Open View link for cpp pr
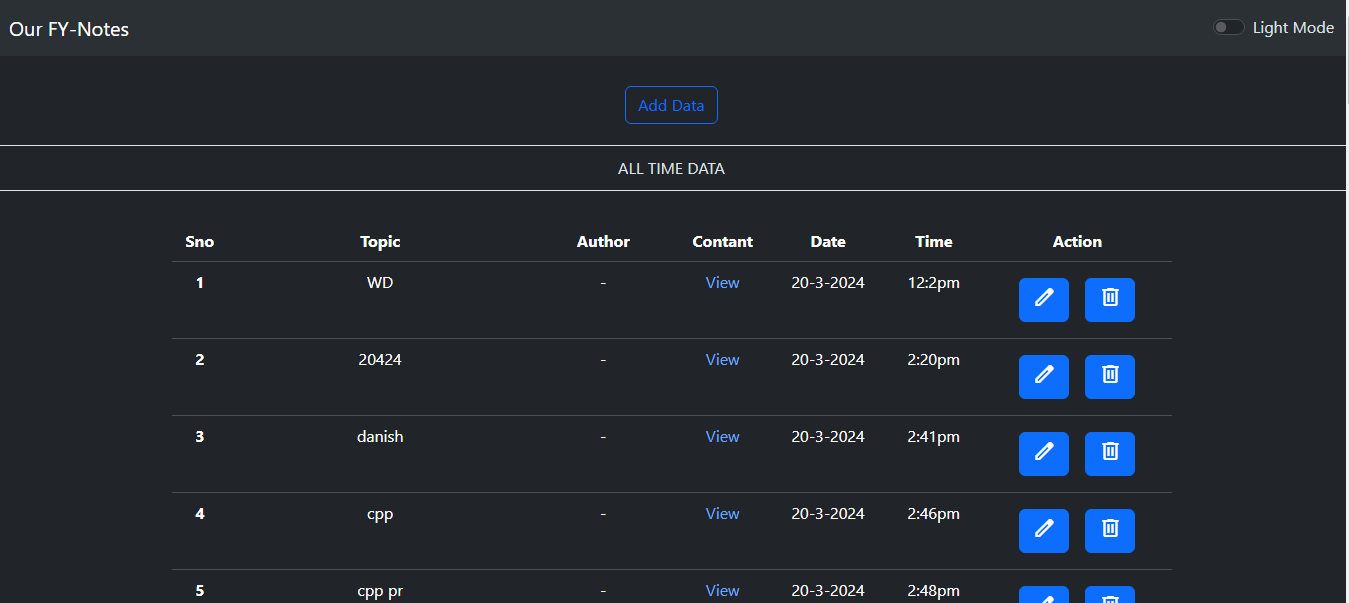This screenshot has width=1349, height=603. pos(722,591)
